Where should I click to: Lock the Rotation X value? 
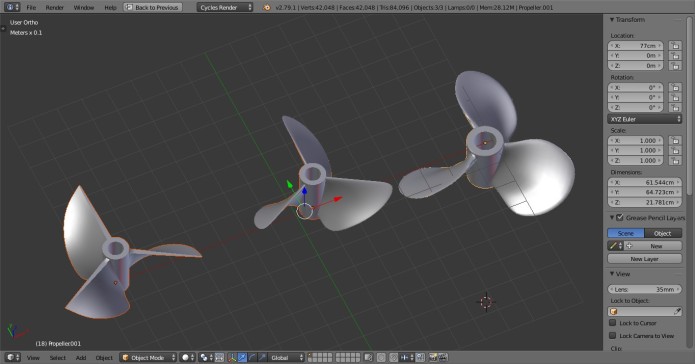[x=675, y=87]
